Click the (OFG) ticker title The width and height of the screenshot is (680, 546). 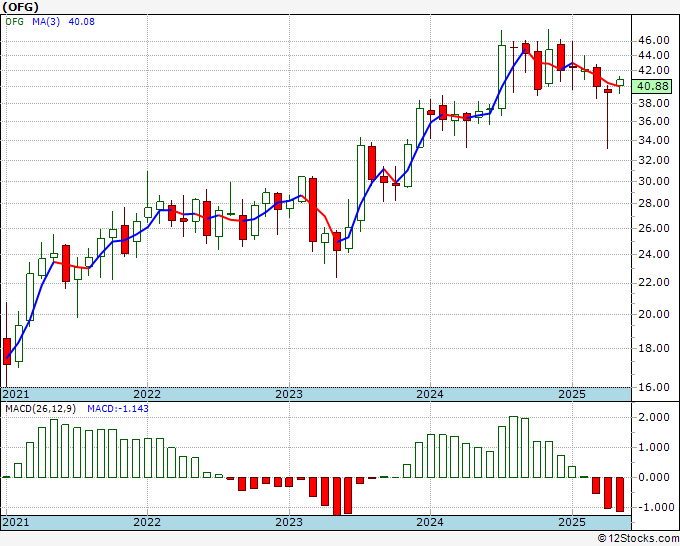pyautogui.click(x=20, y=7)
